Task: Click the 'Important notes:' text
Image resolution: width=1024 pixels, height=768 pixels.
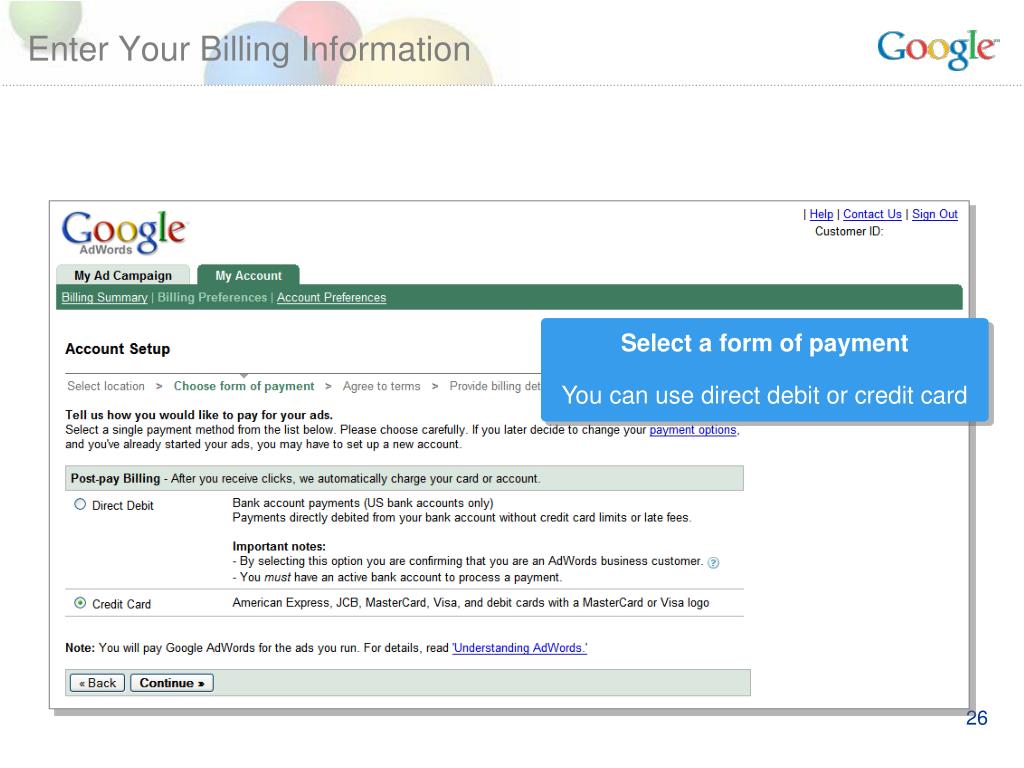Action: click(279, 546)
